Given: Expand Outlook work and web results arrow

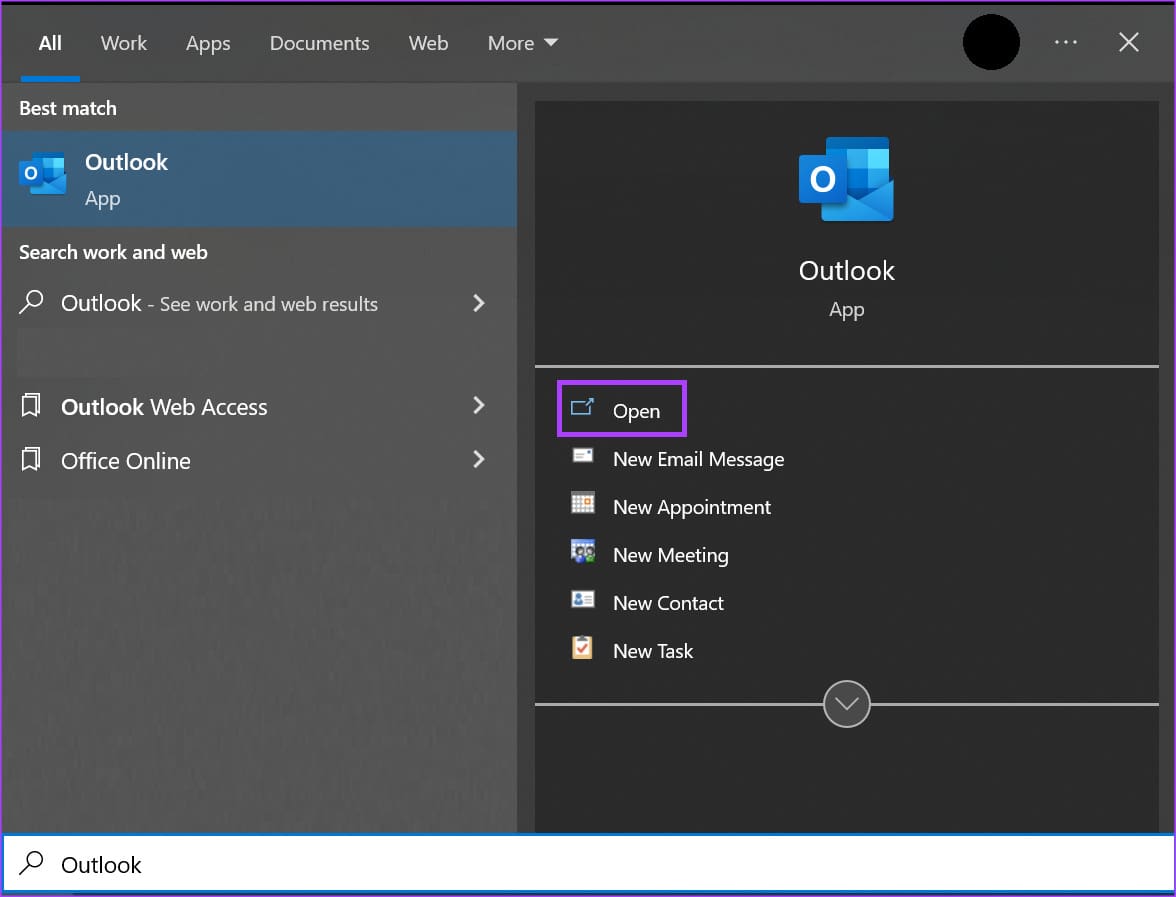Looking at the screenshot, I should 478,303.
